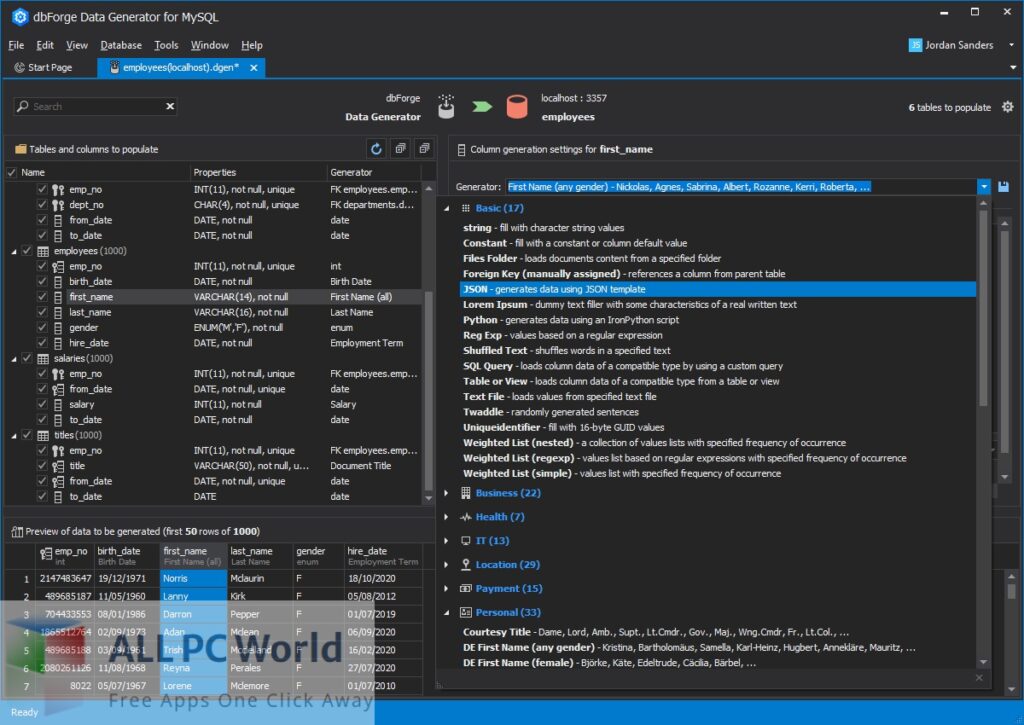Save the current generator settings
Image resolution: width=1024 pixels, height=725 pixels.
pyautogui.click(x=1003, y=186)
